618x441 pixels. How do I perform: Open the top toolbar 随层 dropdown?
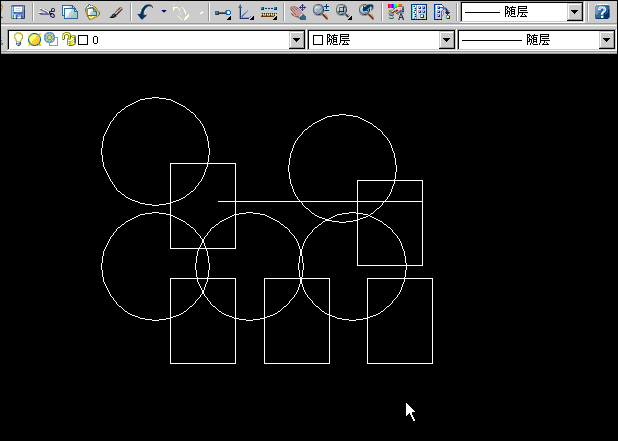(x=575, y=12)
